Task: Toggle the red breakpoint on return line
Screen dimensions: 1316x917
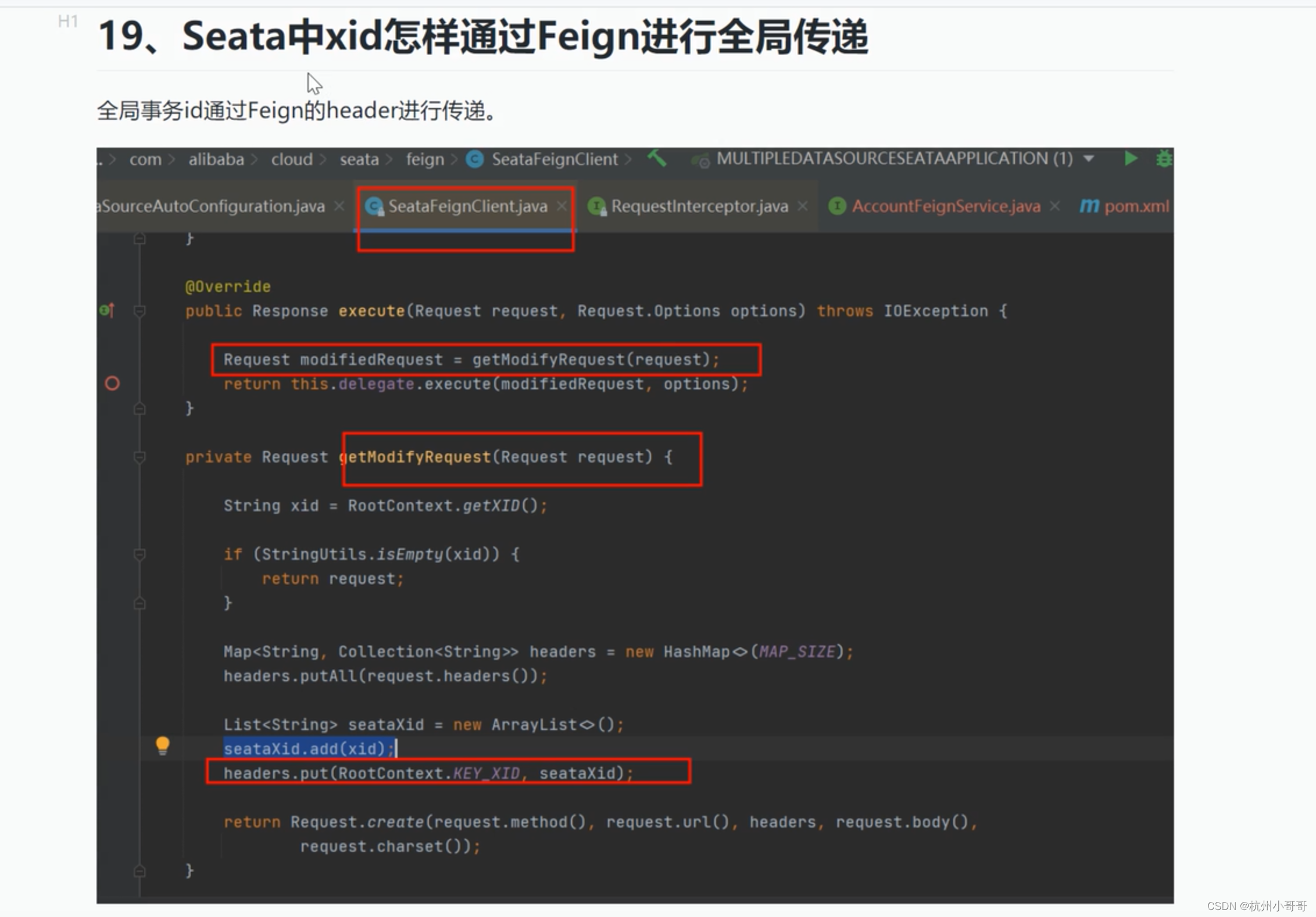Action: click(112, 384)
